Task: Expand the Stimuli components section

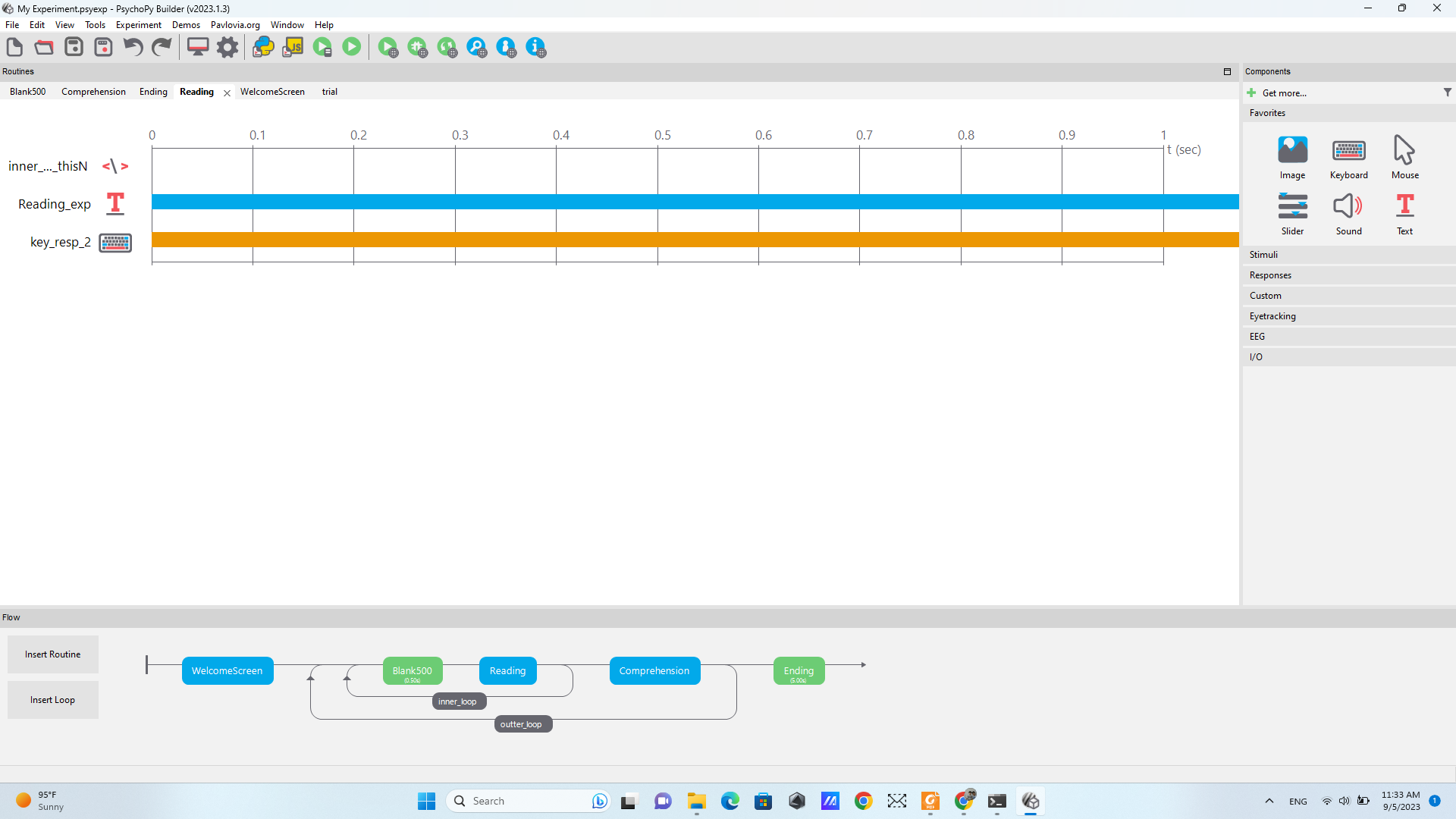Action: click(x=1264, y=255)
